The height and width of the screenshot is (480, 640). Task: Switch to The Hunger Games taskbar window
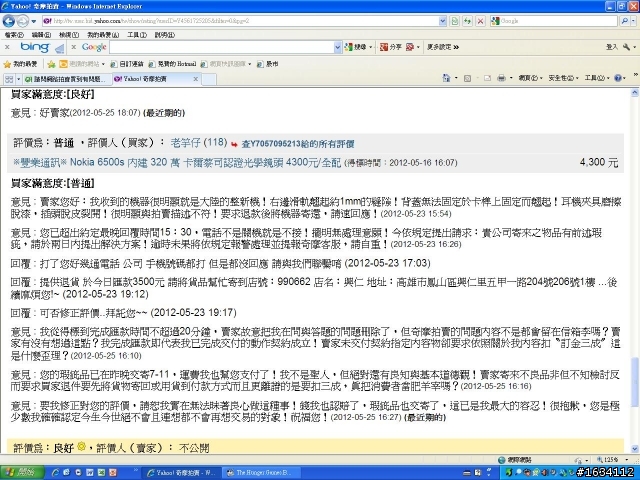tap(262, 473)
